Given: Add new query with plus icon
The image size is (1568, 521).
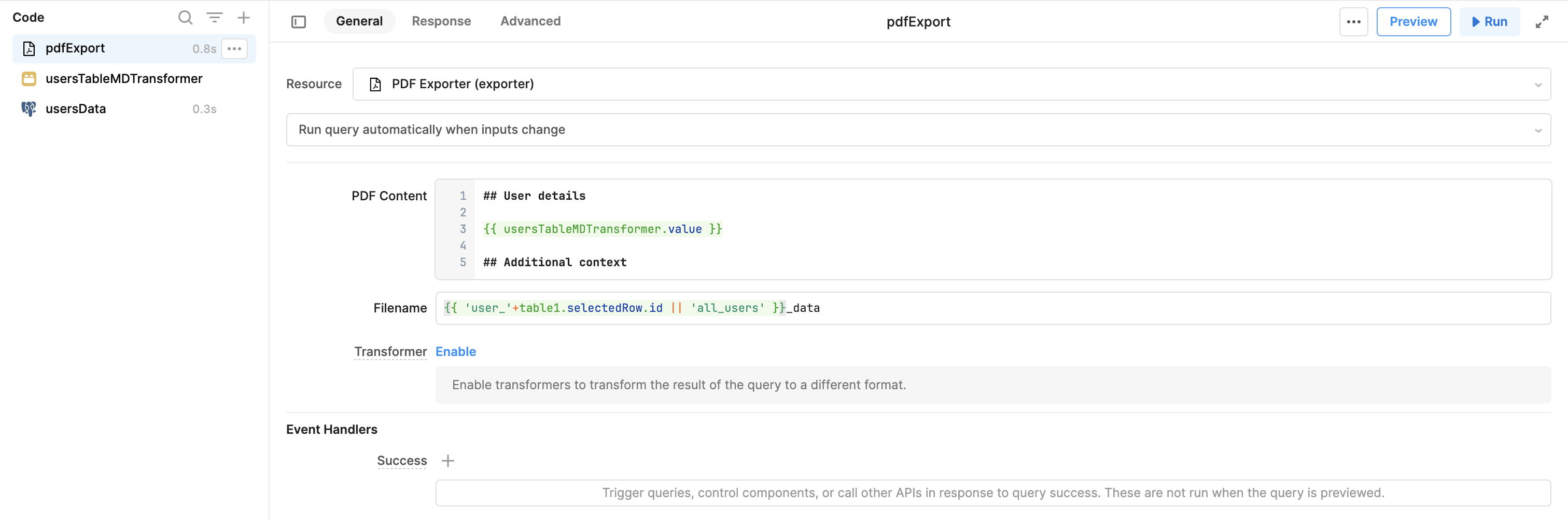Looking at the screenshot, I should pyautogui.click(x=244, y=18).
